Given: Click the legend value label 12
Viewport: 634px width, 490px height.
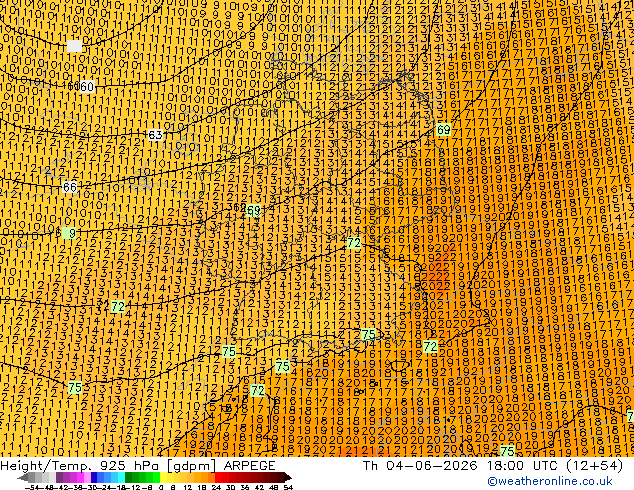Looking at the screenshot, I should 188,487.
